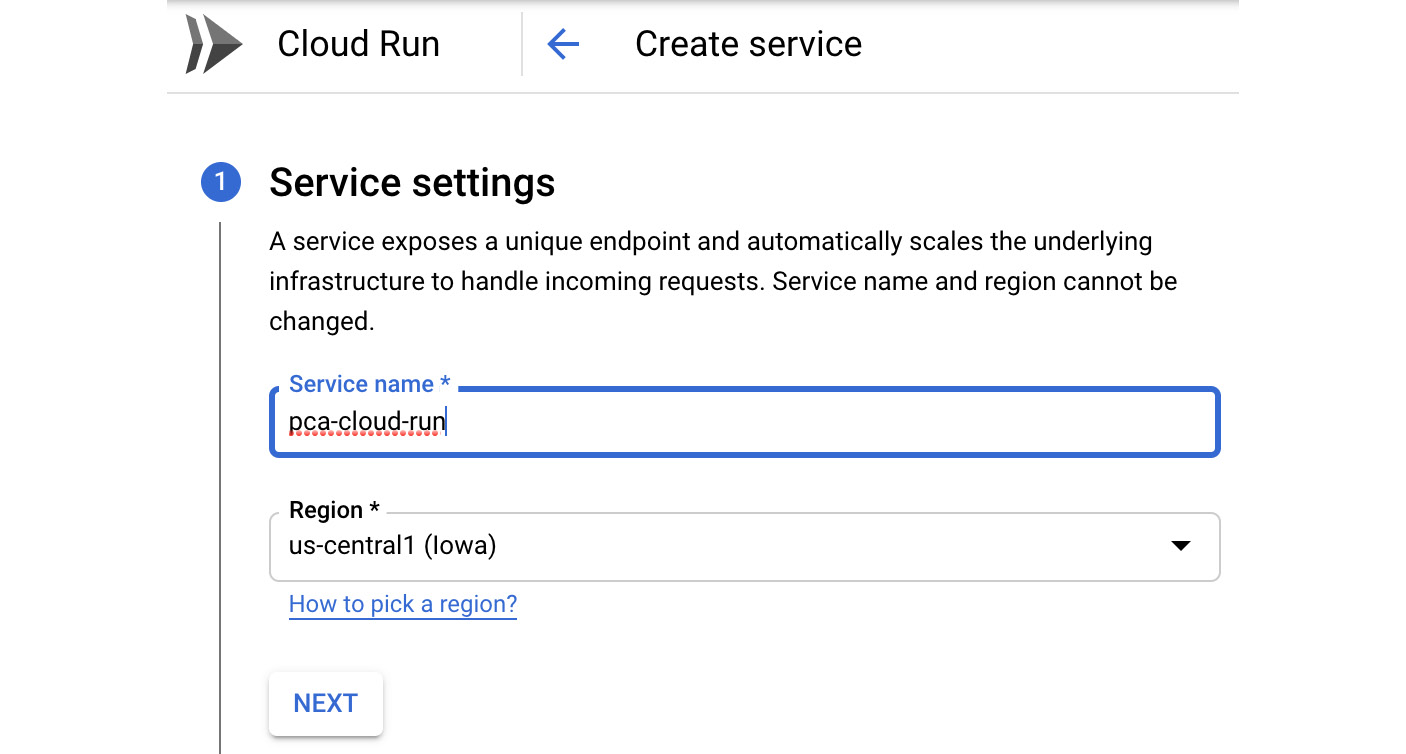Viewport: 1406px width, 754px height.
Task: Click the 'Service settings' heading
Action: tap(412, 183)
